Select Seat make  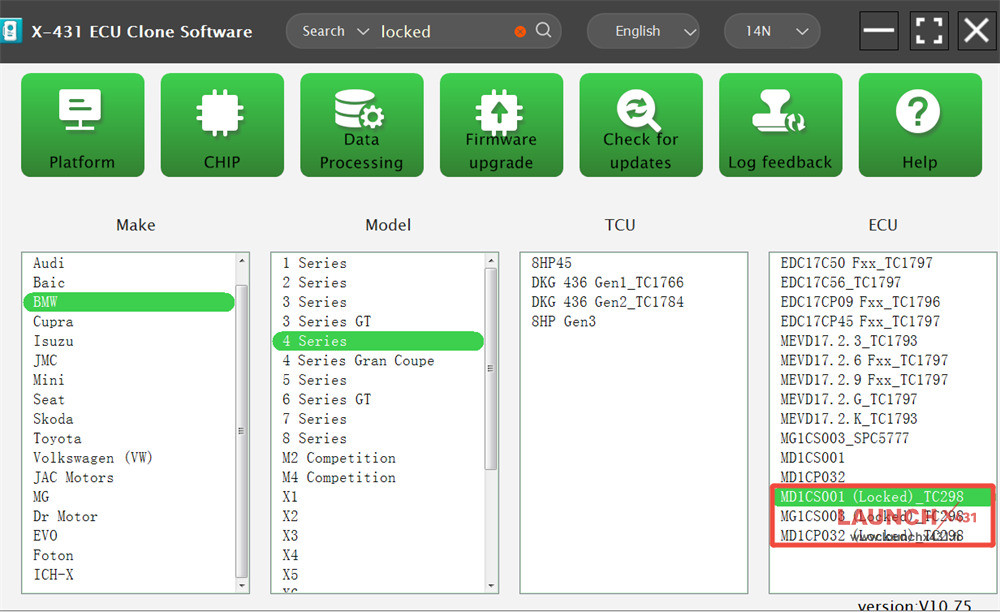point(48,400)
